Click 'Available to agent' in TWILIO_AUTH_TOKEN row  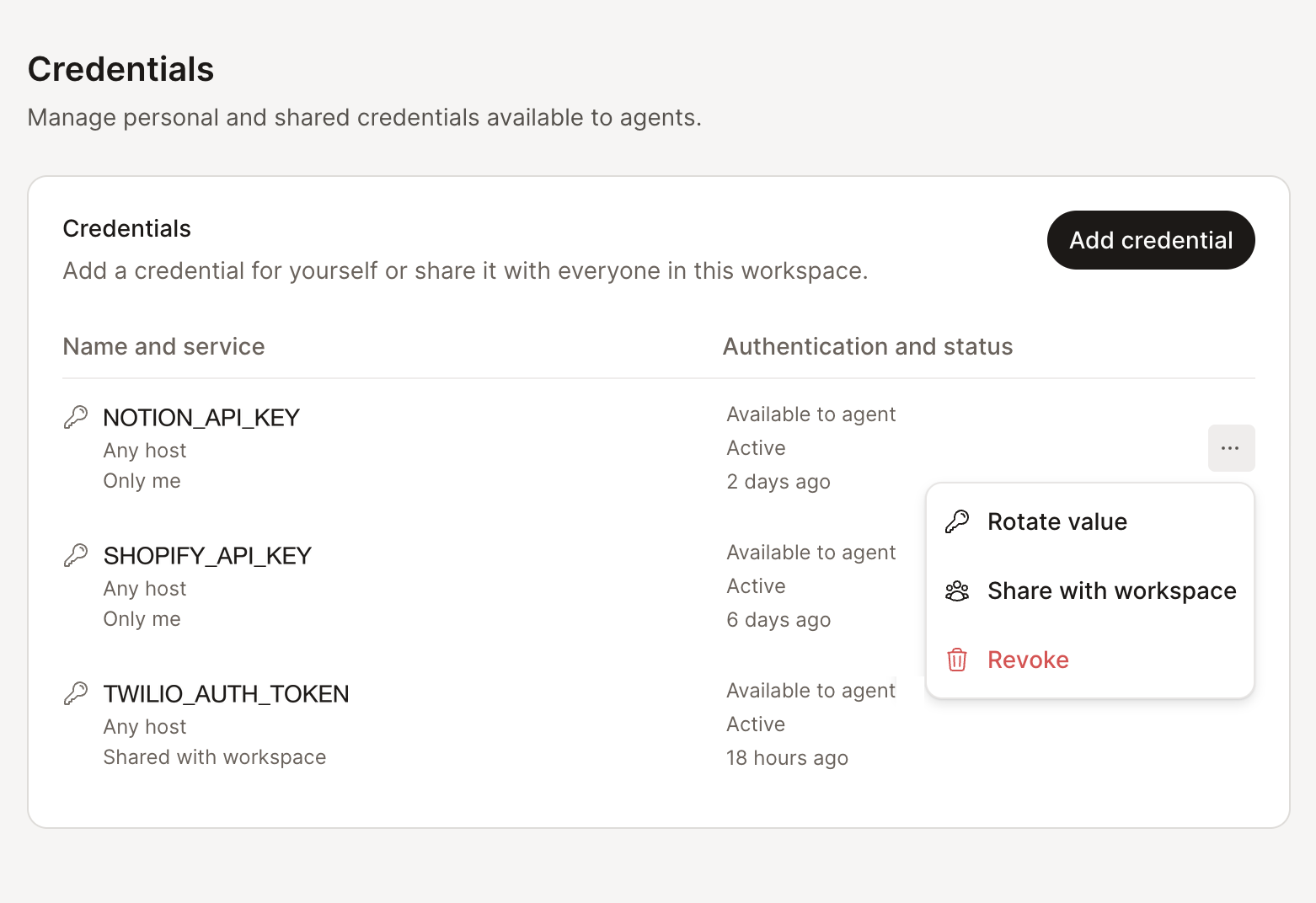tap(811, 691)
